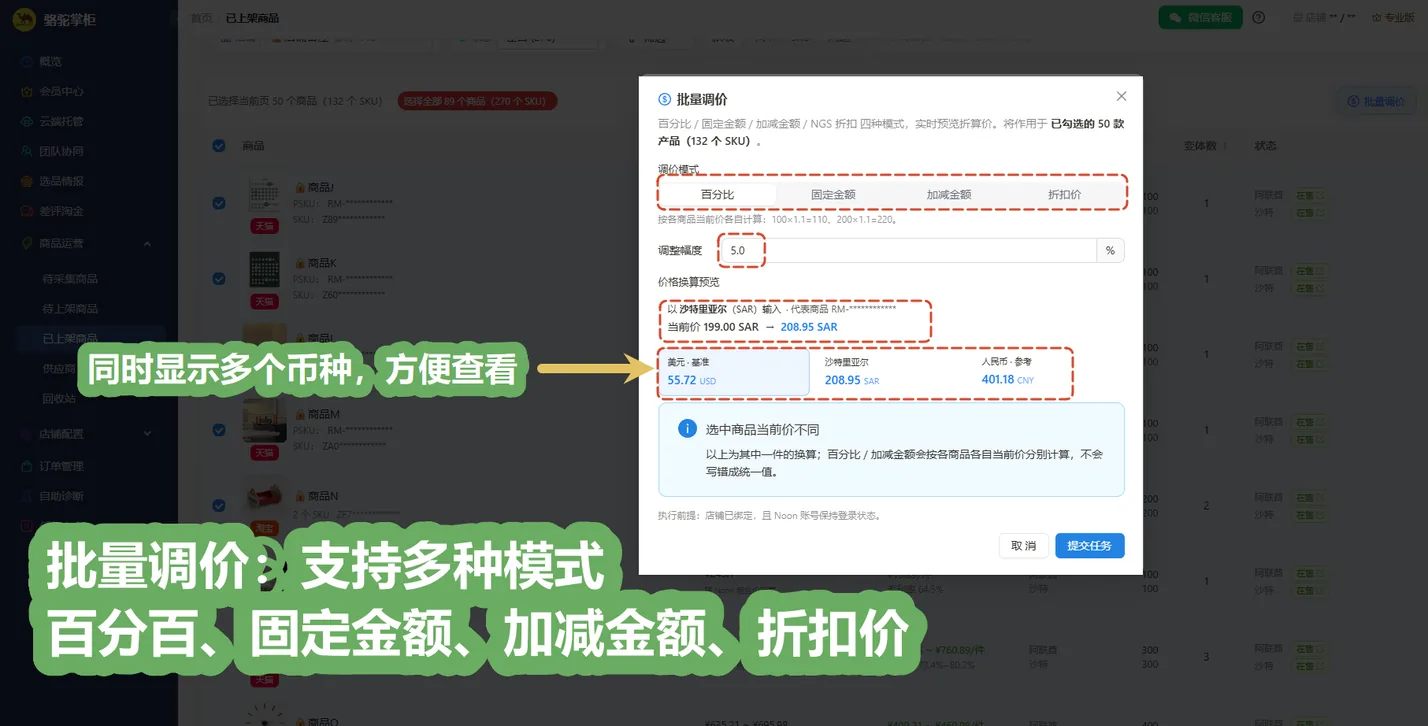
Task: Click the 状态 column header
Action: (x=1265, y=146)
